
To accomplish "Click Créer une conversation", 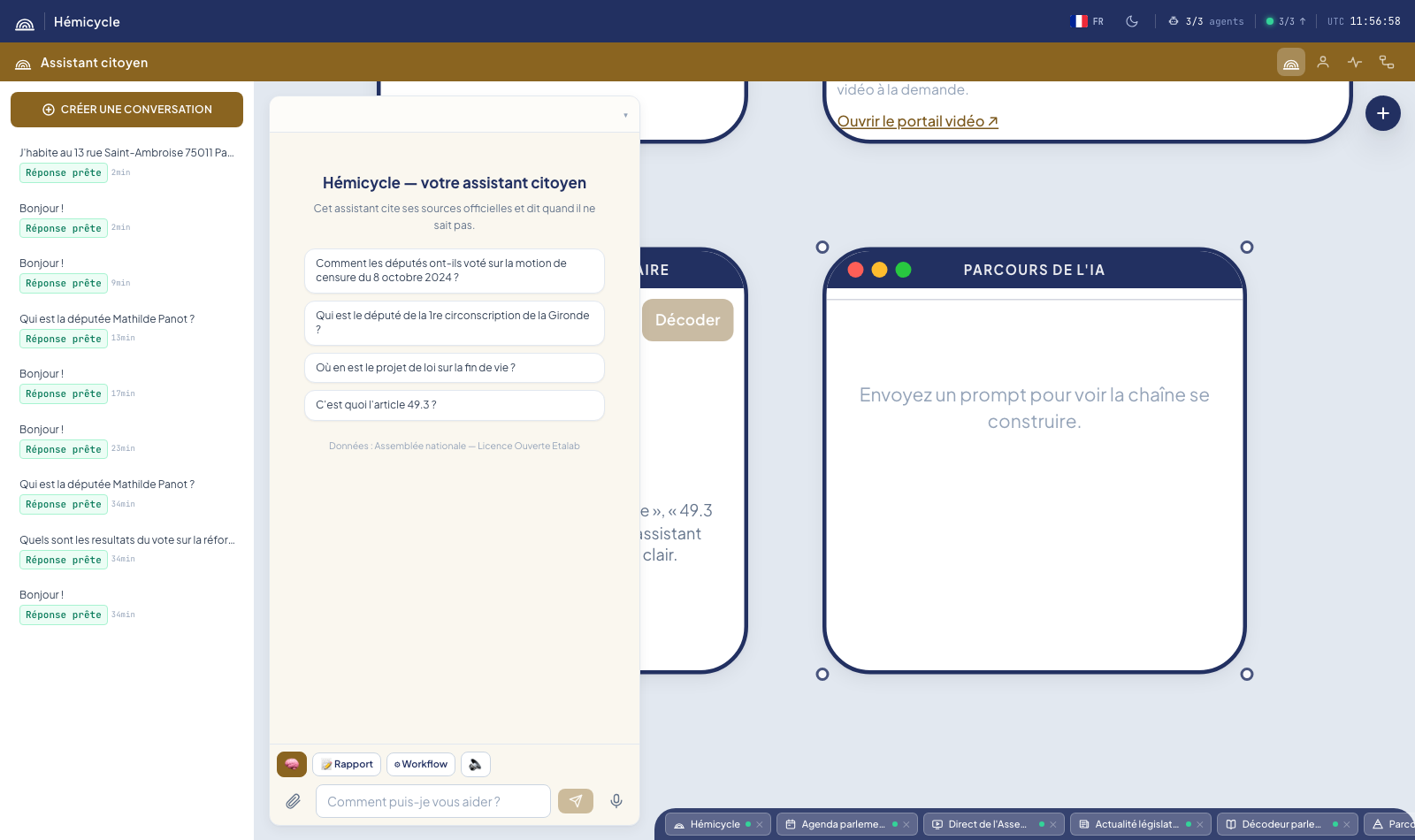I will point(126,110).
